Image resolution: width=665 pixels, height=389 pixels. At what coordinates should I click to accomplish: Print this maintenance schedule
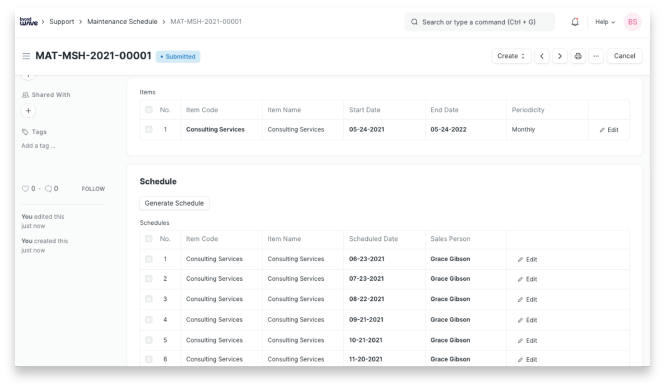[578, 56]
